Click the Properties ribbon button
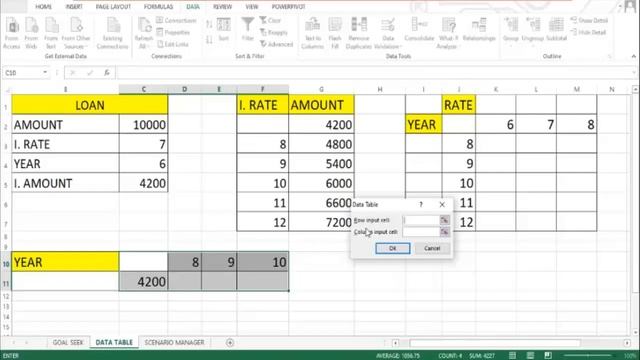 coord(174,32)
